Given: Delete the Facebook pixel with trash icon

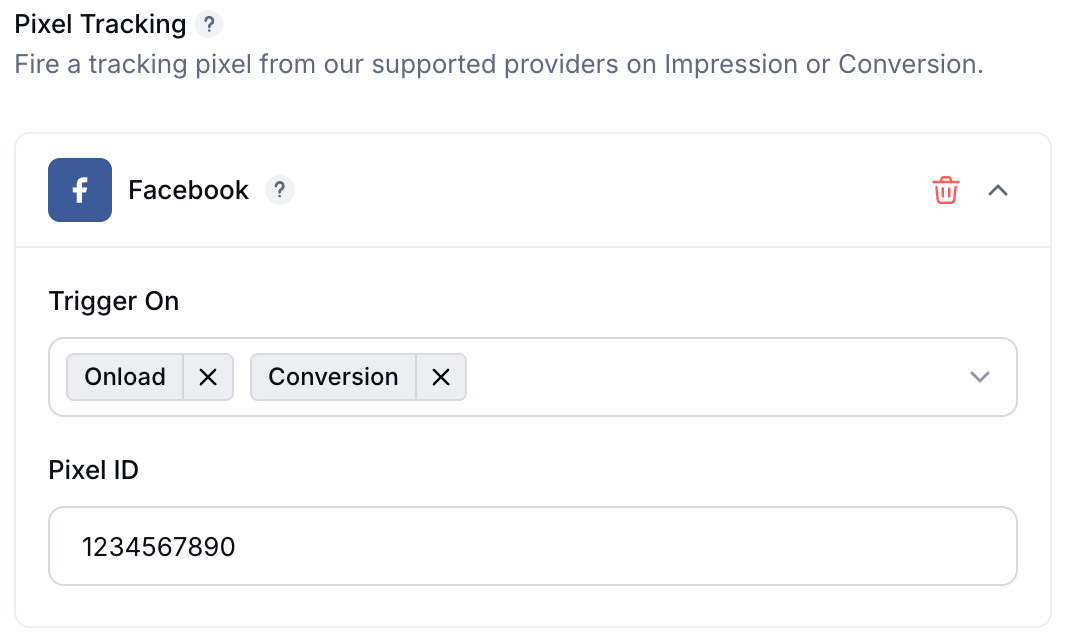Looking at the screenshot, I should pos(945,190).
